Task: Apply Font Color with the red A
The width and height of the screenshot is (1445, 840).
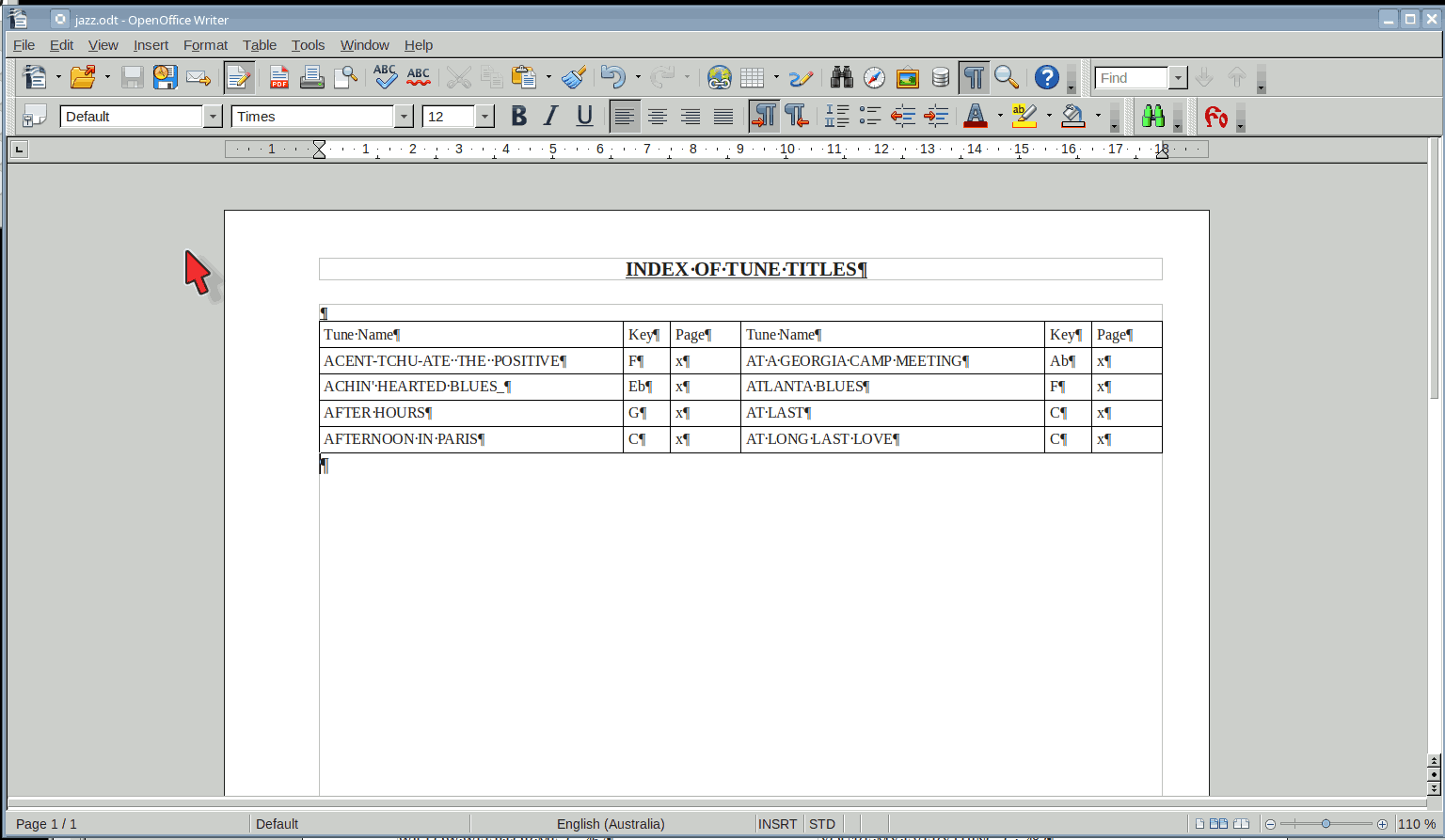Action: click(976, 116)
